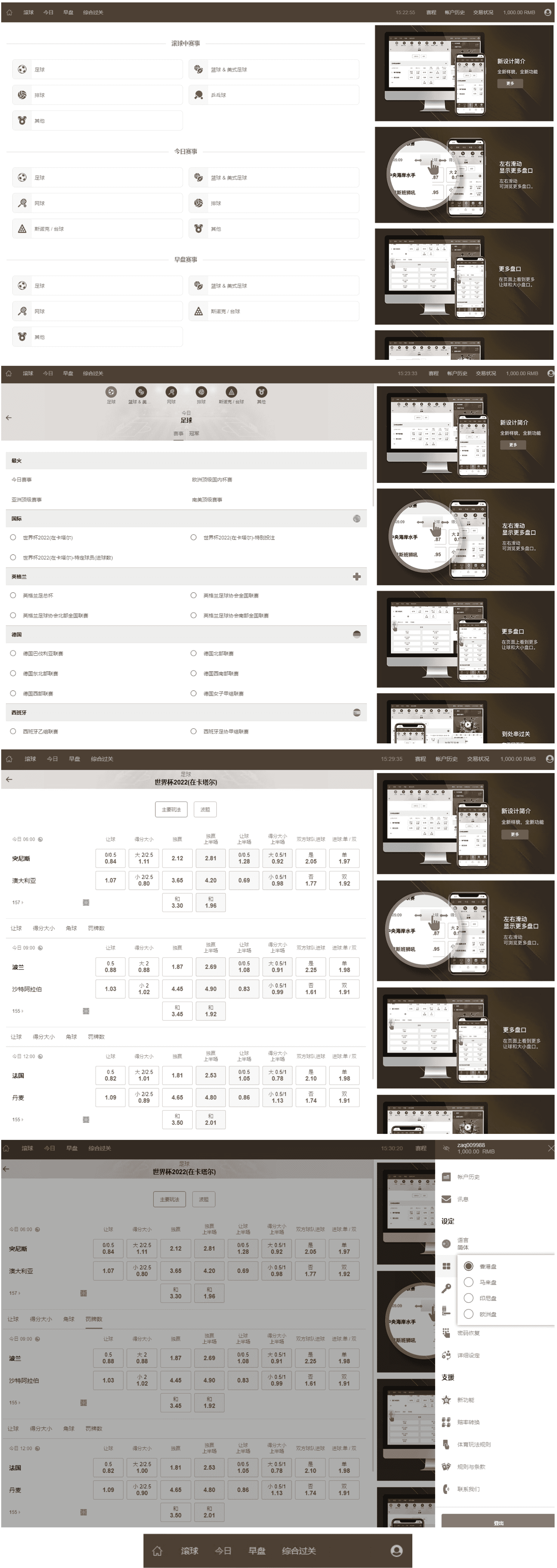Open the 乒乓球 table tennis tile
This screenshot has width=557, height=1568.
tap(274, 95)
